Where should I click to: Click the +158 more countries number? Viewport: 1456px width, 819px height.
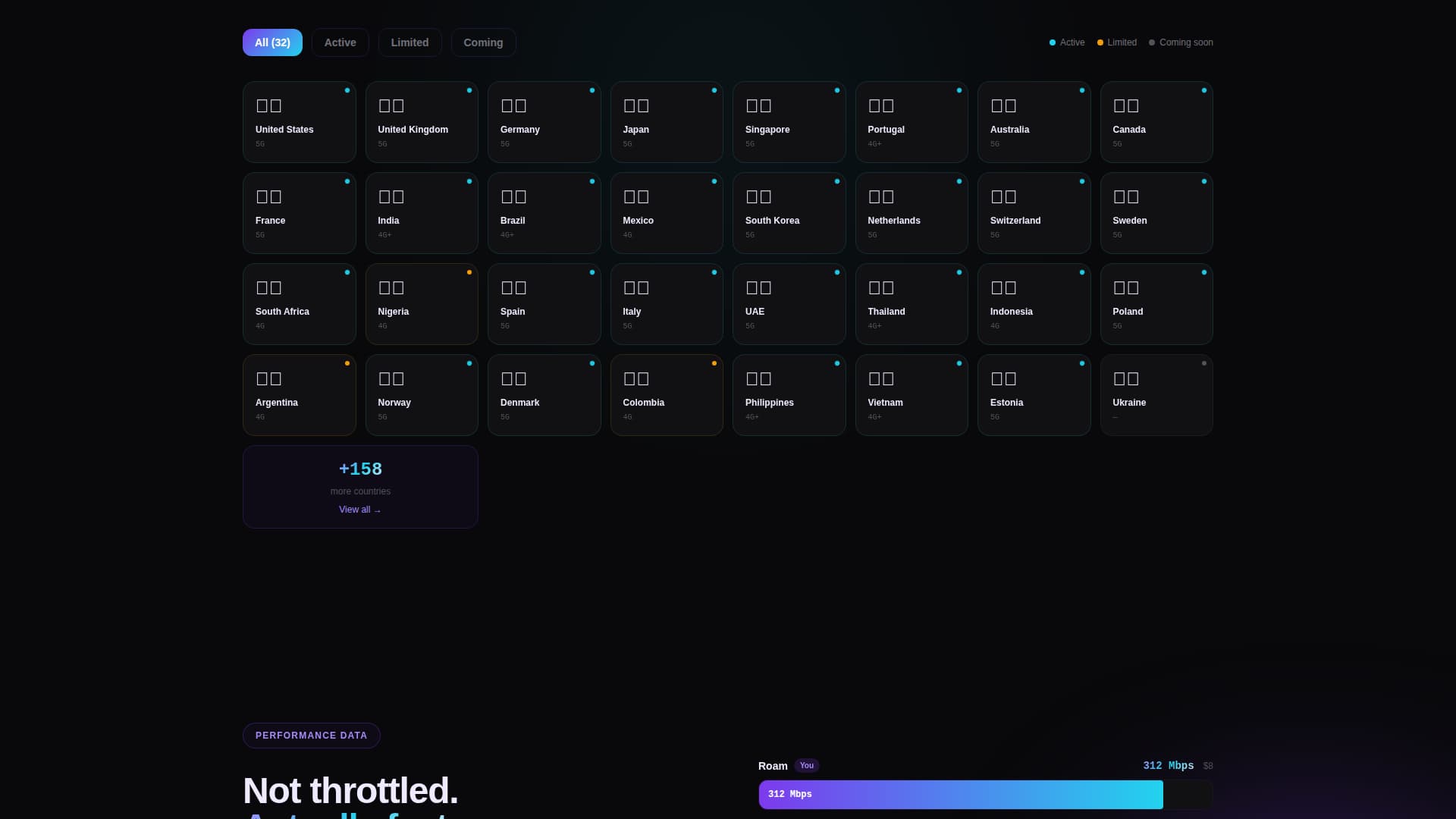pyautogui.click(x=360, y=469)
